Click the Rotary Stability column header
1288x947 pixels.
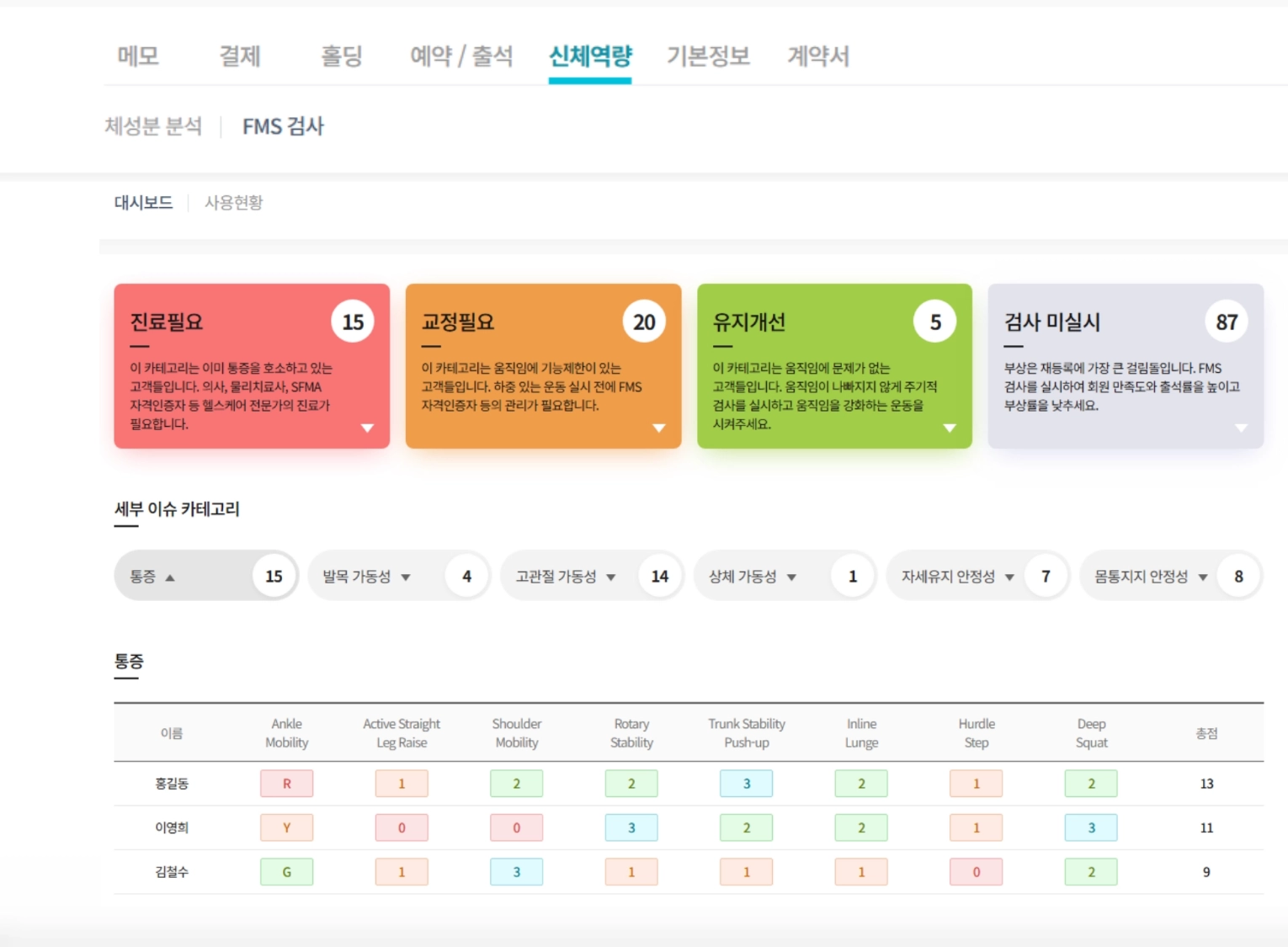click(631, 733)
